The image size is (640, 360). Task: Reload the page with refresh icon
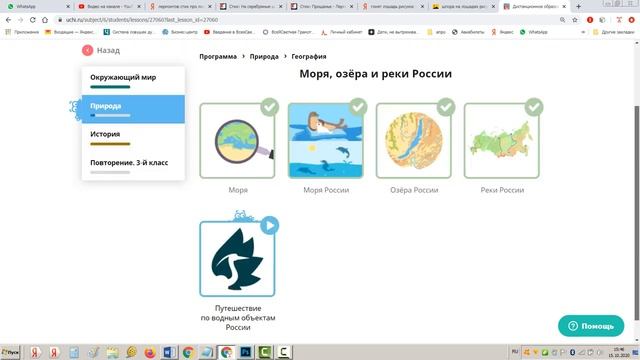[x=33, y=20]
